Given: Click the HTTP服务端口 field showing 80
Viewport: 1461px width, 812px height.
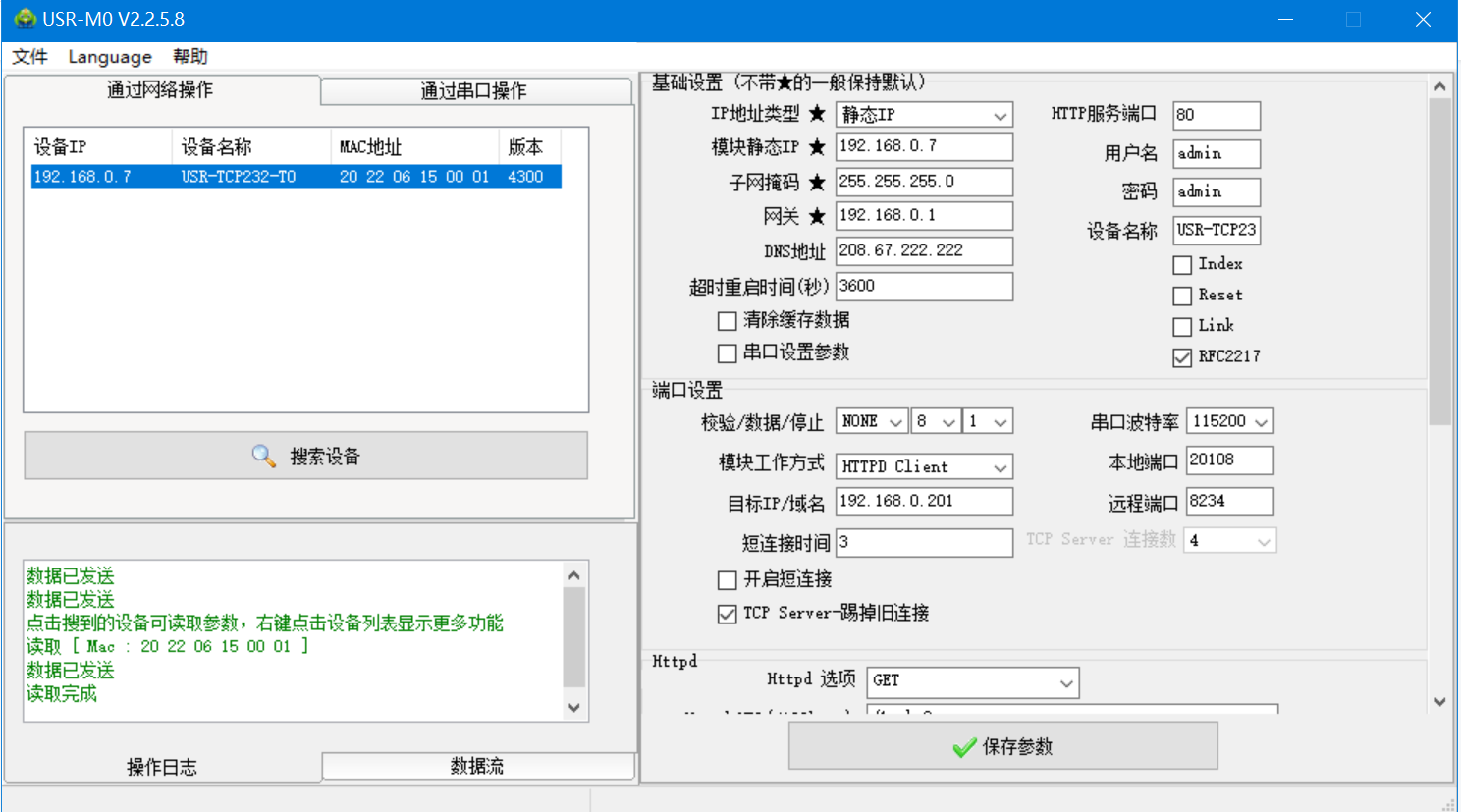Looking at the screenshot, I should pos(1217,115).
